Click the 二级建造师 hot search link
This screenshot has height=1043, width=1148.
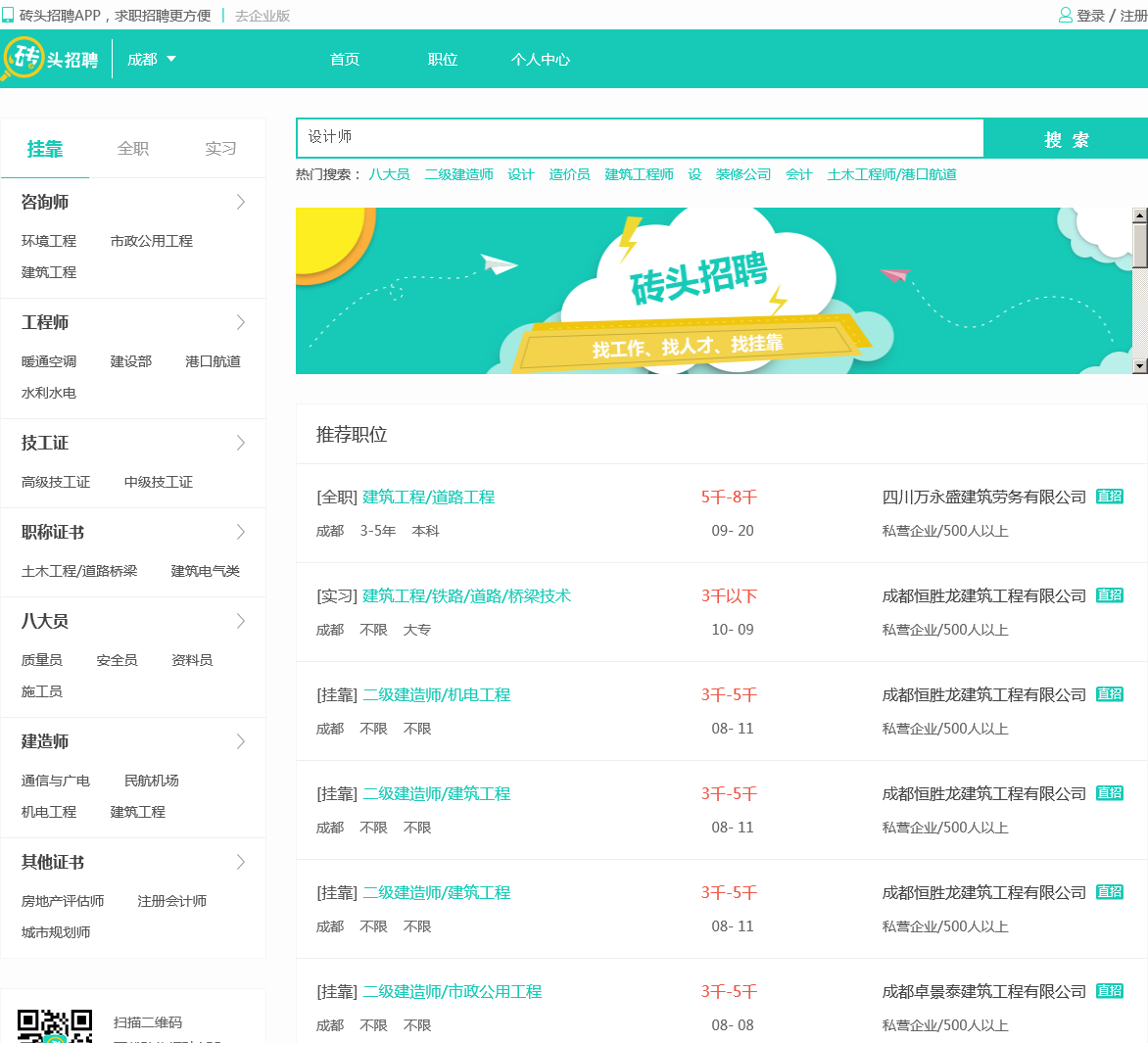(458, 174)
